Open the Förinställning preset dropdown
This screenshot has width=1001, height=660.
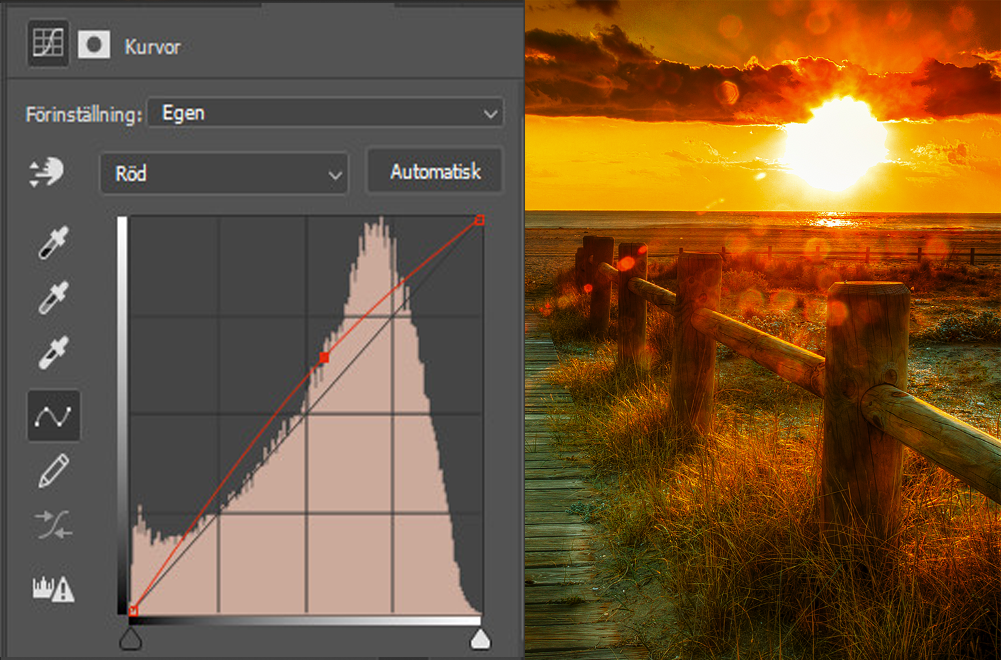pyautogui.click(x=325, y=113)
